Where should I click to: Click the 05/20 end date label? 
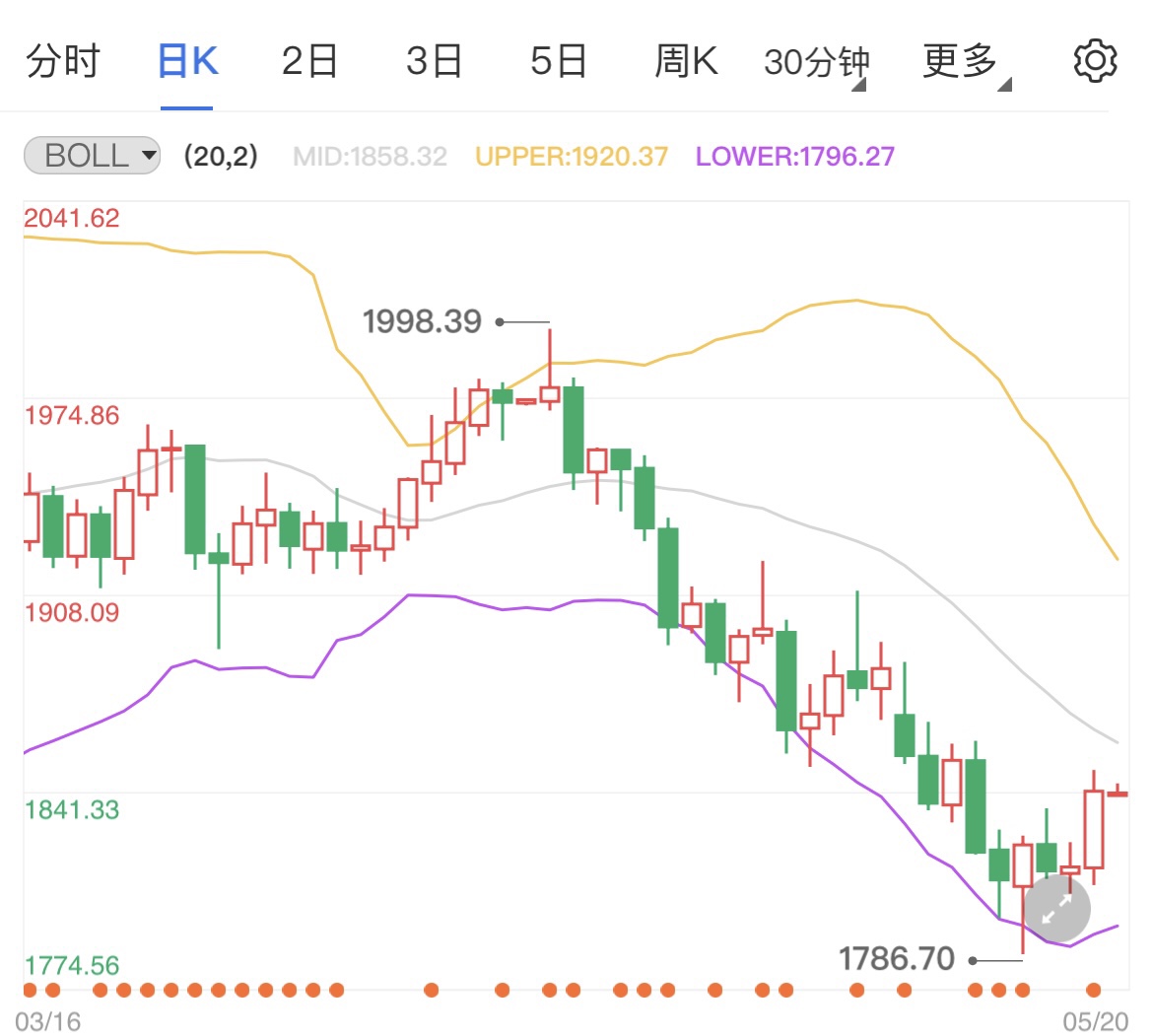(1095, 1021)
